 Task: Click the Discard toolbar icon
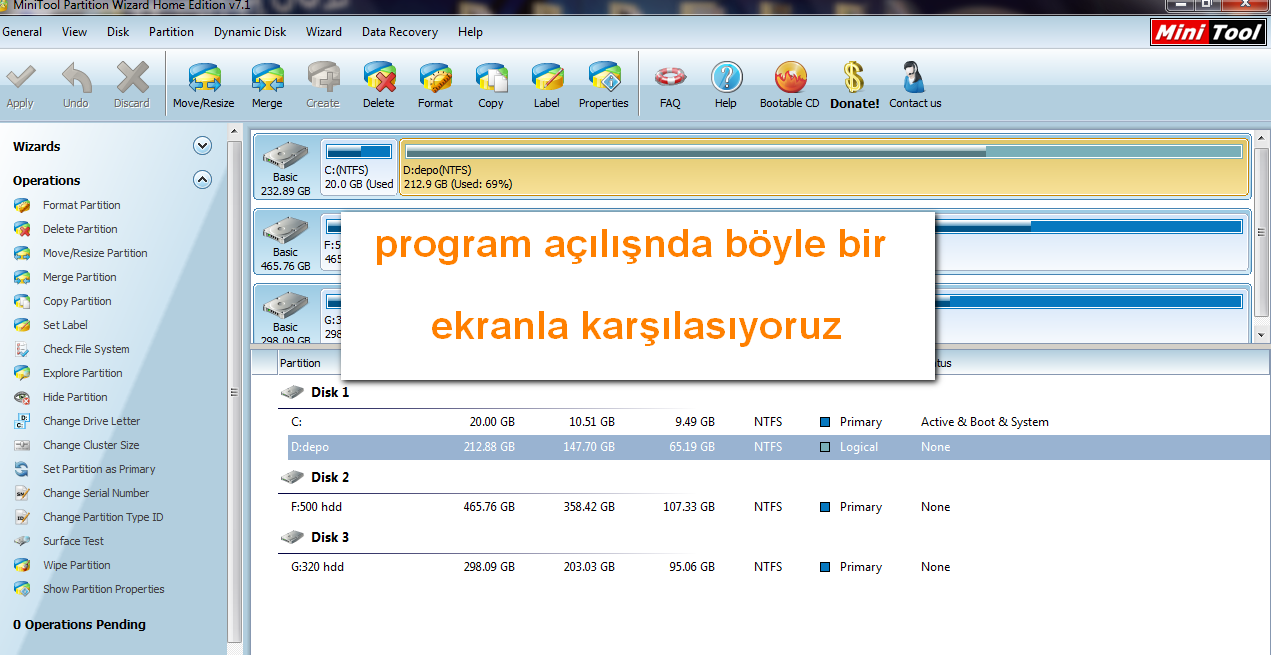132,77
